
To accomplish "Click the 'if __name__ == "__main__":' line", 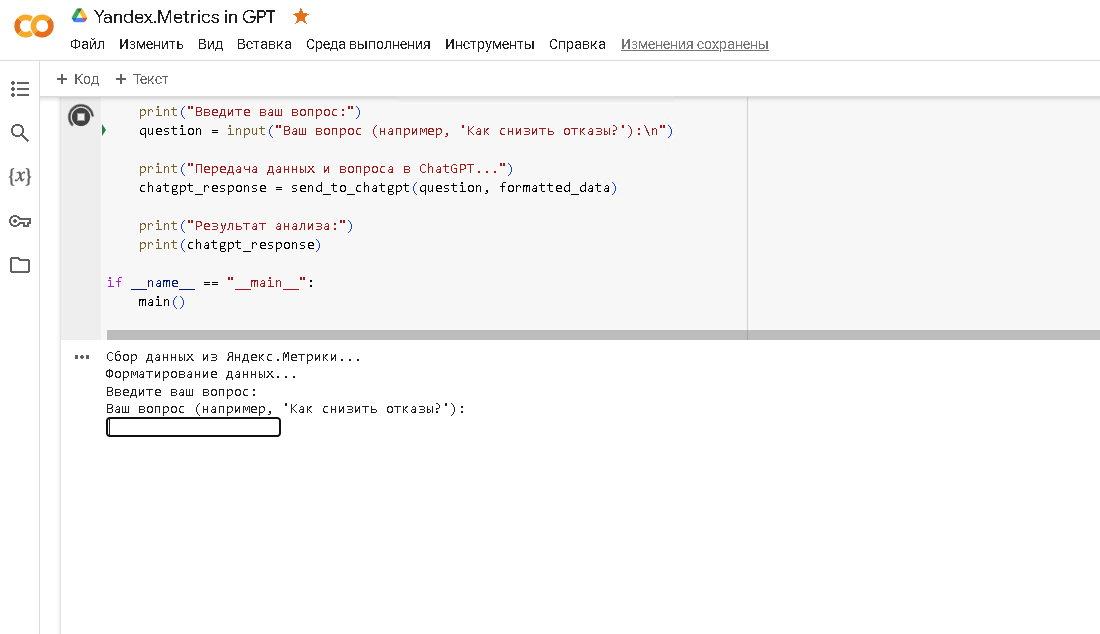I will pos(210,283).
